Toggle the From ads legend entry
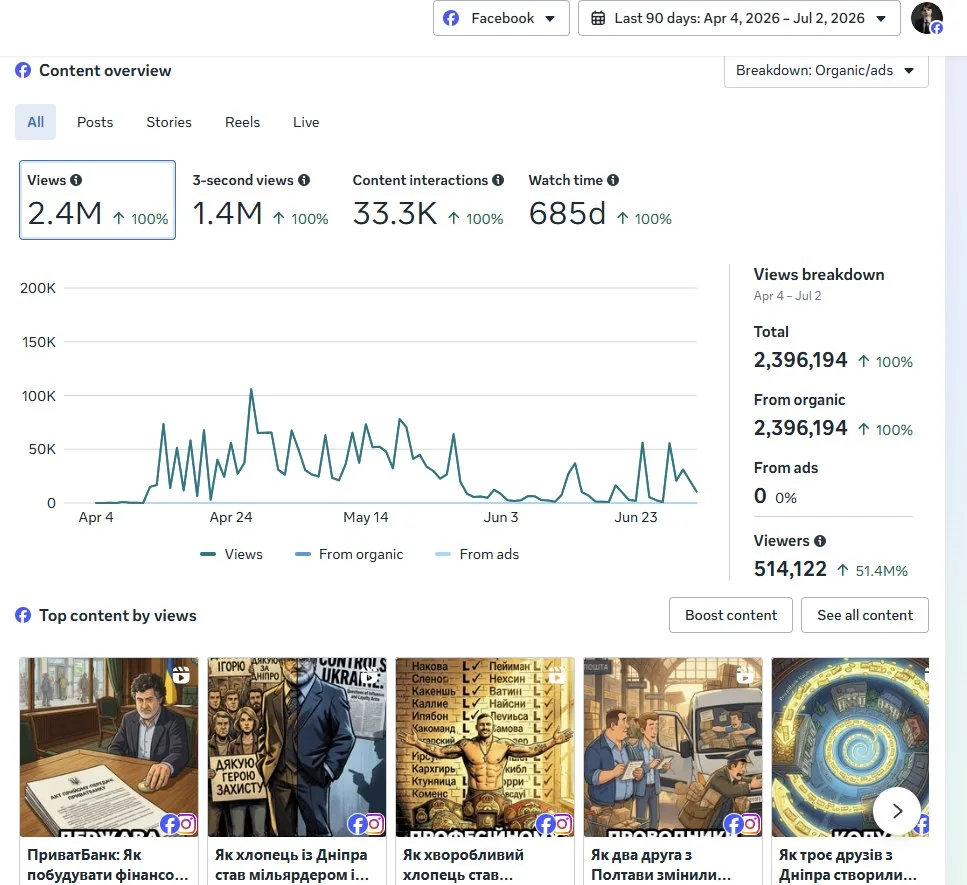Viewport: 967px width, 885px height. pos(477,554)
